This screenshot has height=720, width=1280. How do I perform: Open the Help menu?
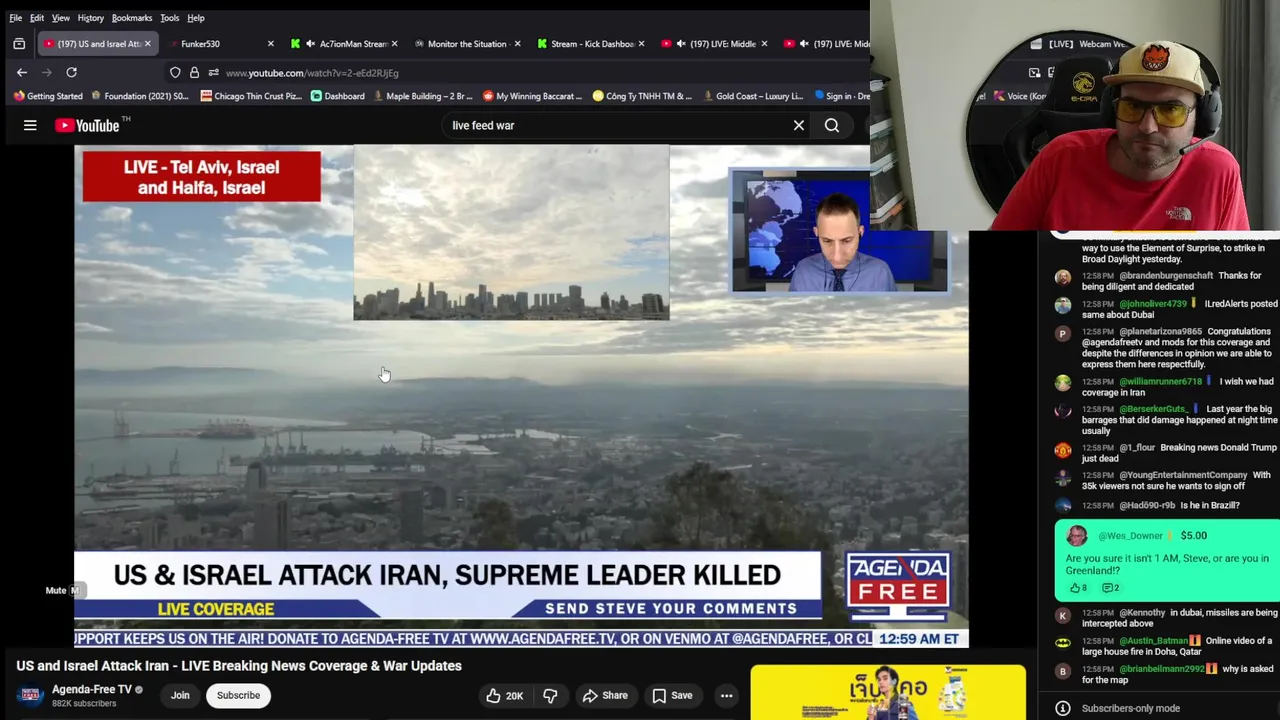pos(196,18)
